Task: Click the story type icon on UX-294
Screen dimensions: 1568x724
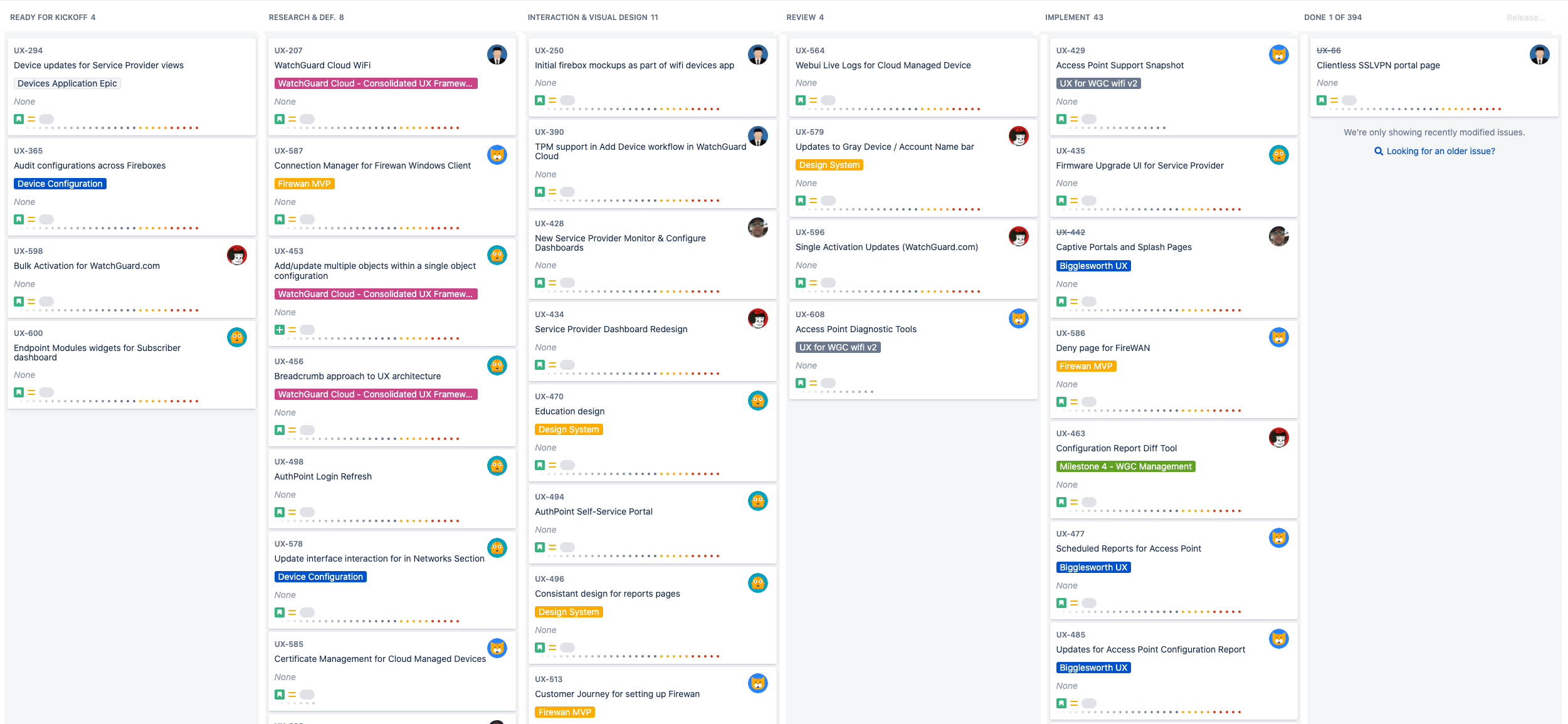Action: (x=19, y=119)
